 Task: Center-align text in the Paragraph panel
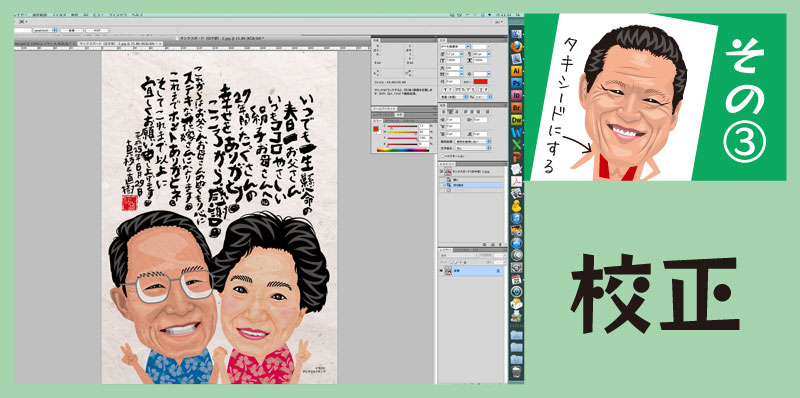[x=451, y=112]
